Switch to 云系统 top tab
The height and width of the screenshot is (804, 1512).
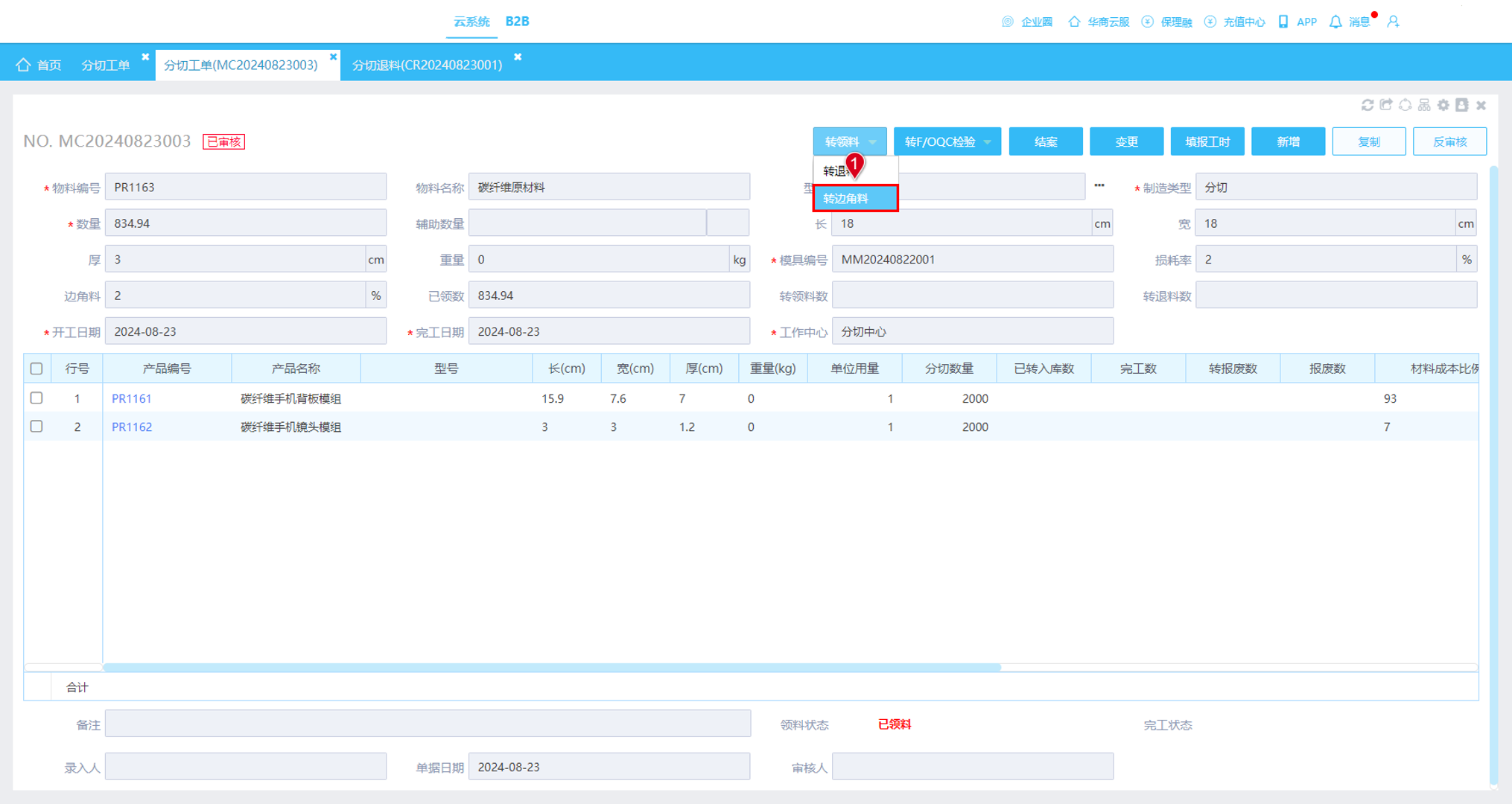pos(471,22)
